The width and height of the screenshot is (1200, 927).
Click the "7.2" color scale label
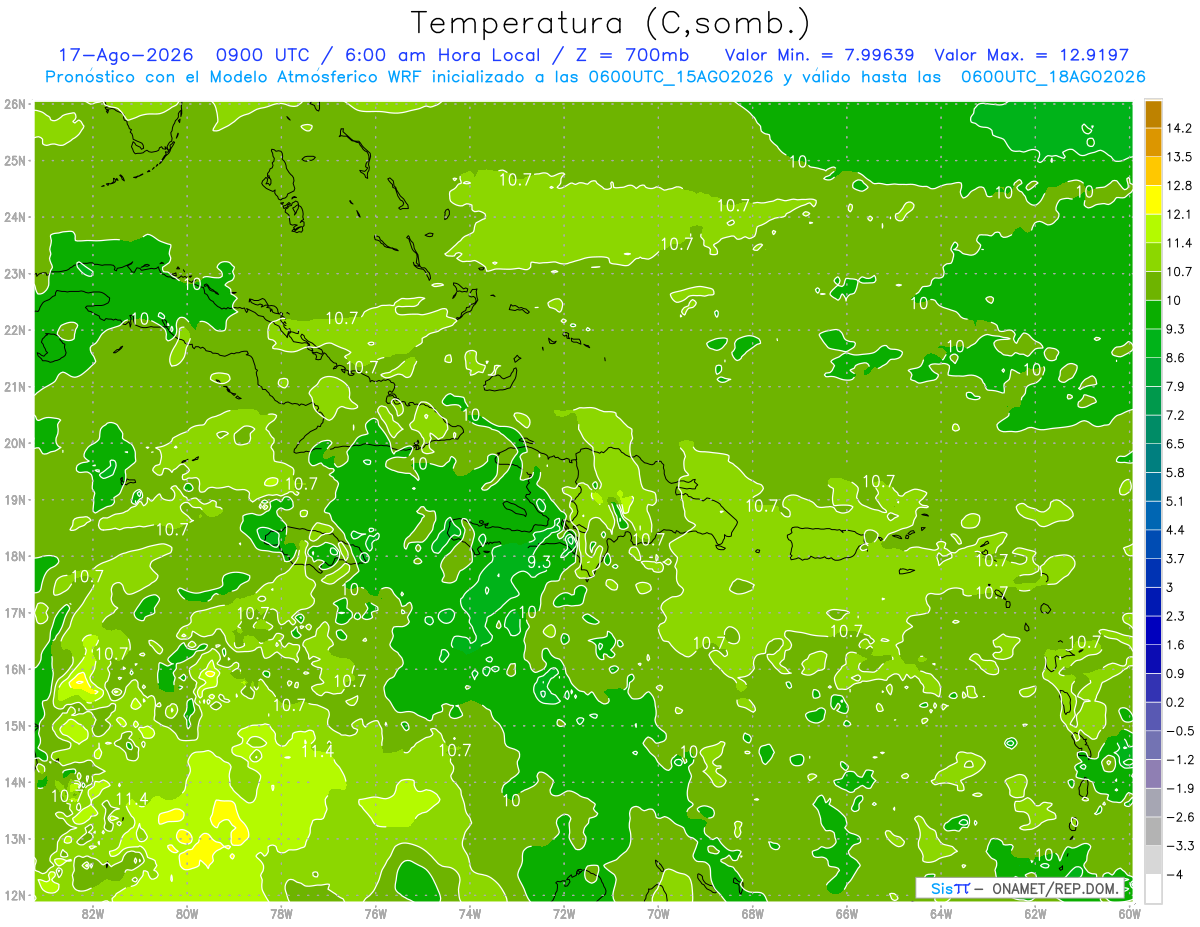point(1176,415)
